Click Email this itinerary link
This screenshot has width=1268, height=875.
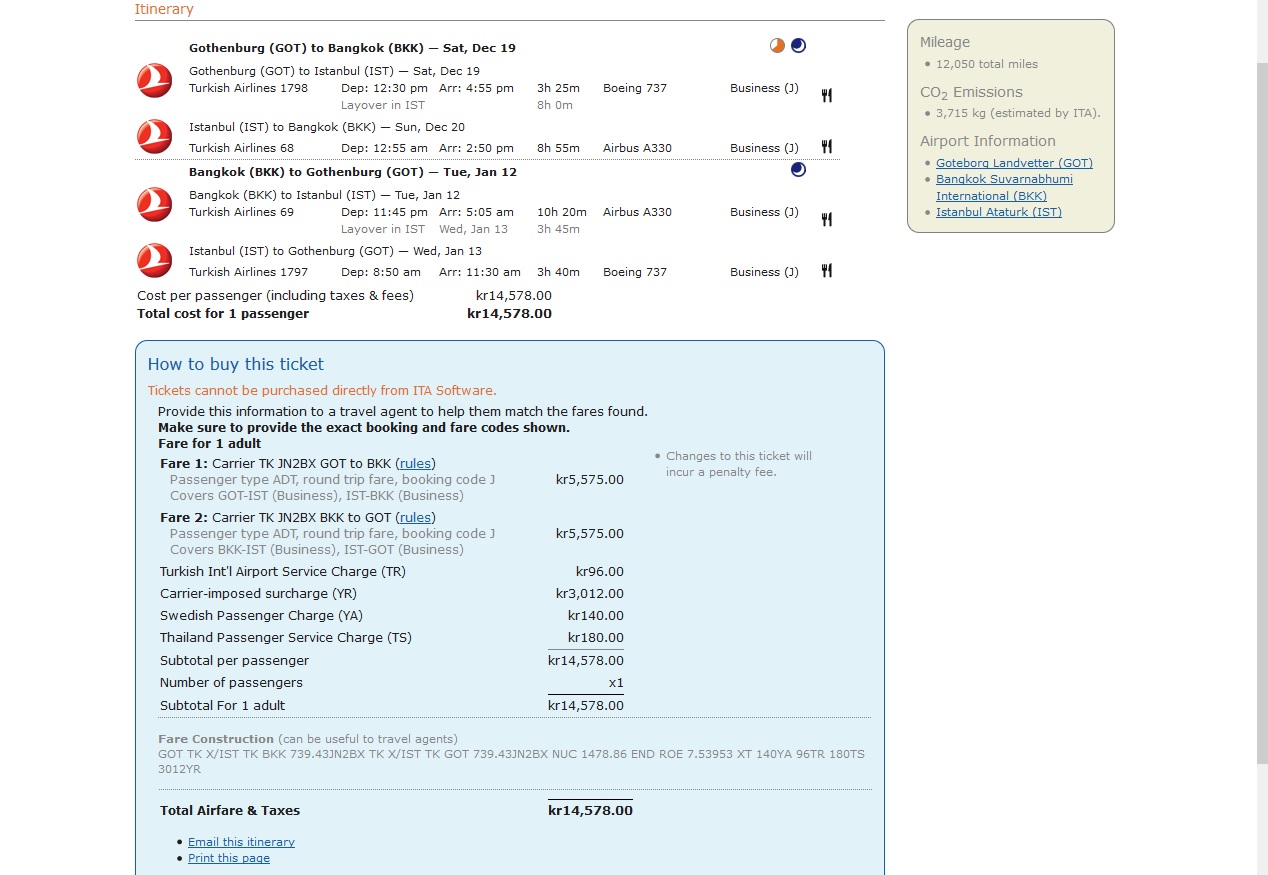[241, 842]
